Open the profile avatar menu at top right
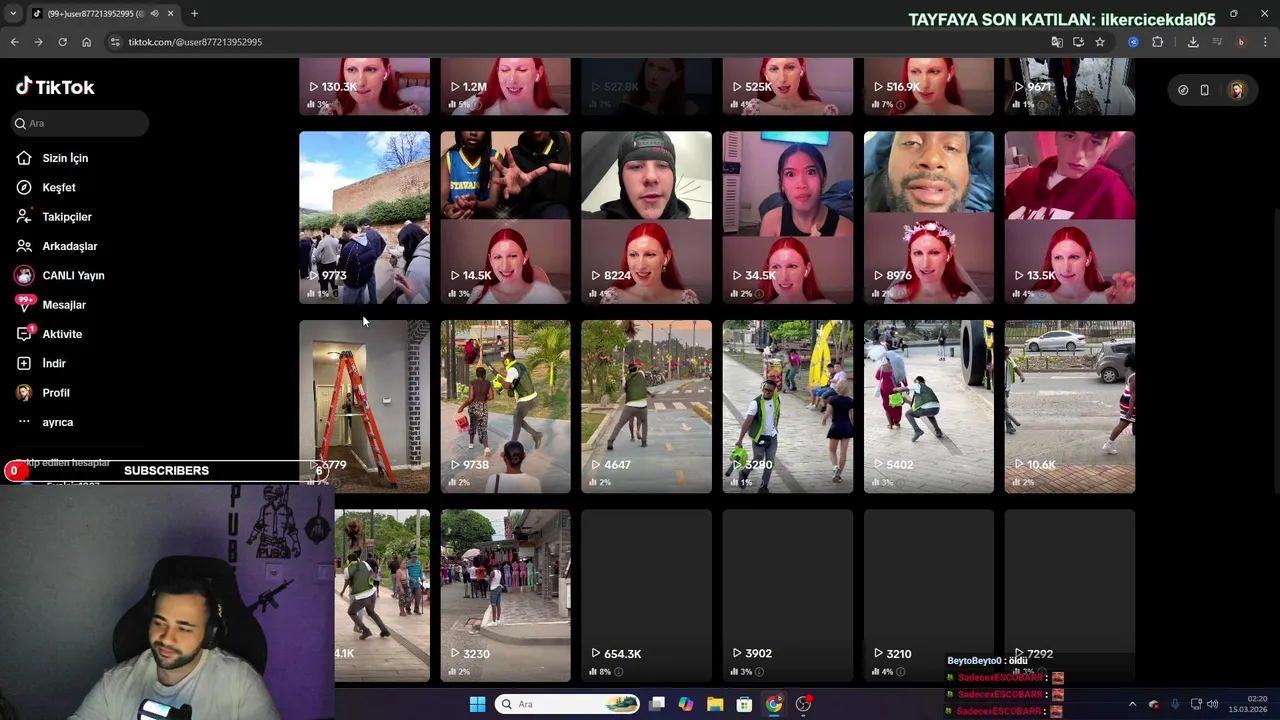 point(1237,90)
